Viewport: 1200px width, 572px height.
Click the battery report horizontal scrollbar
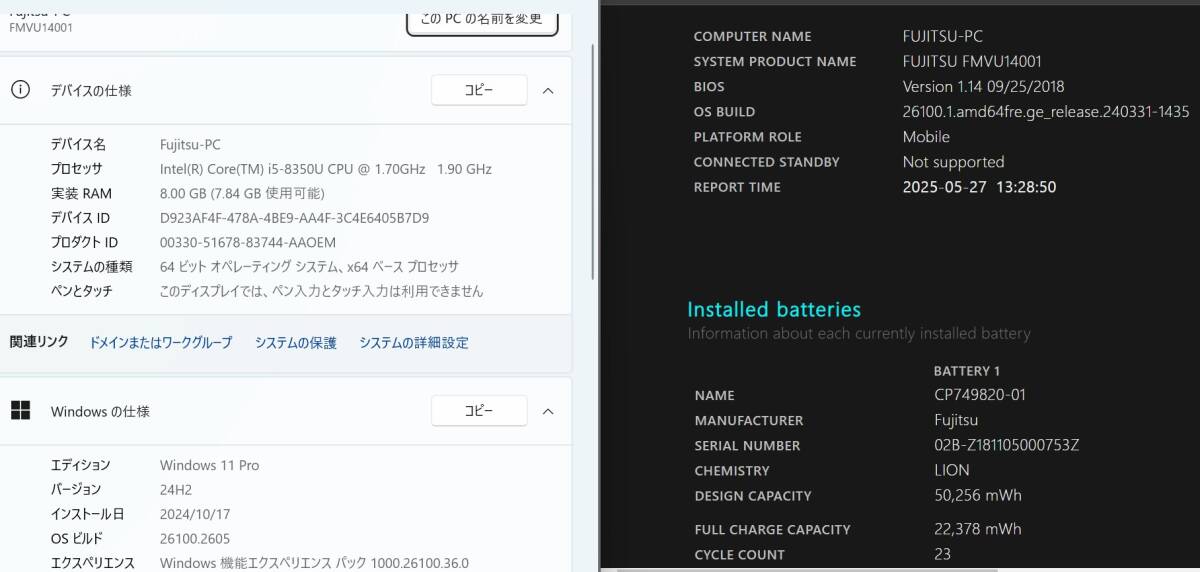pos(800,569)
